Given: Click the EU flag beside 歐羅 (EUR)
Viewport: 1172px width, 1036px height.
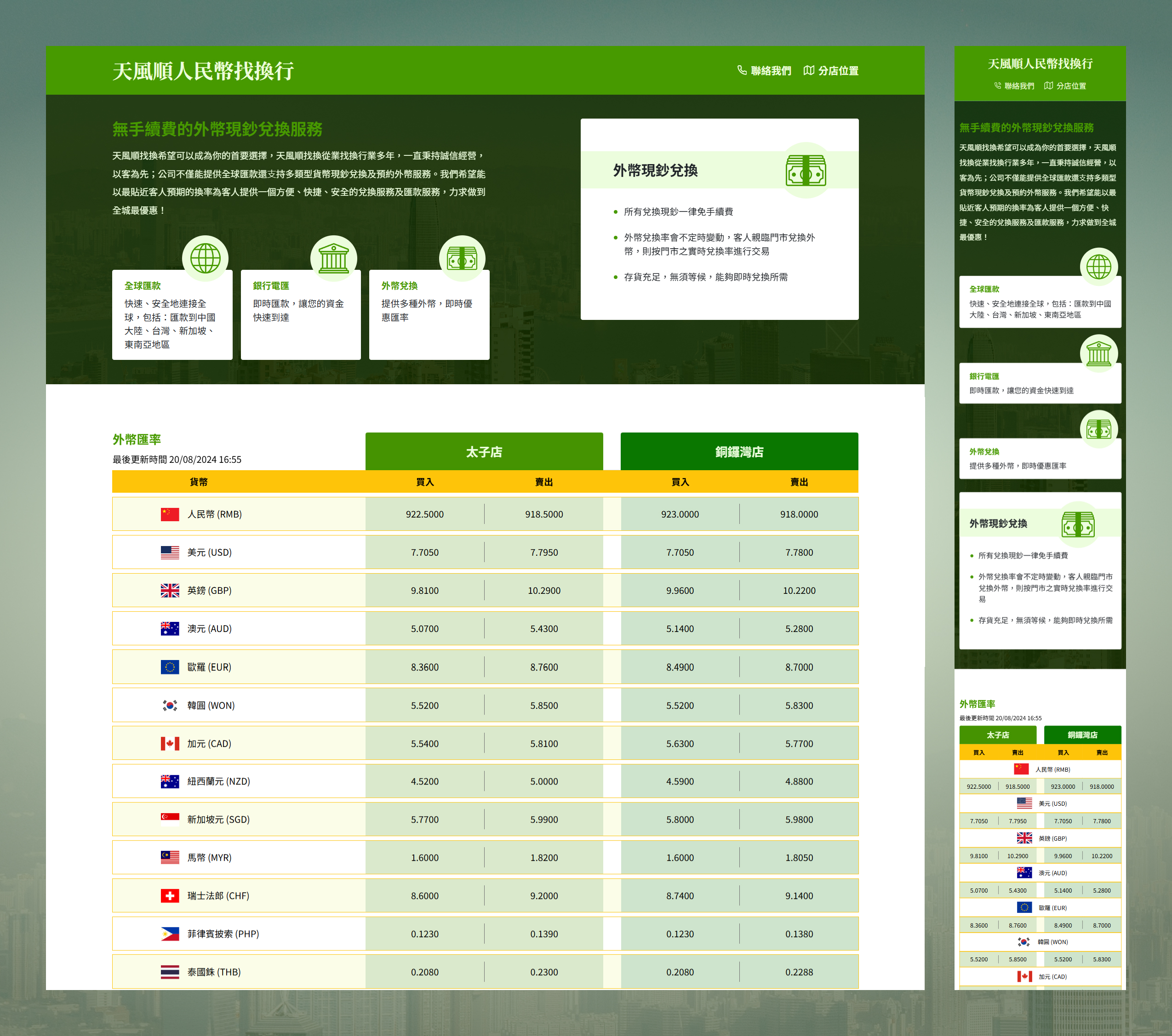Looking at the screenshot, I should point(170,667).
